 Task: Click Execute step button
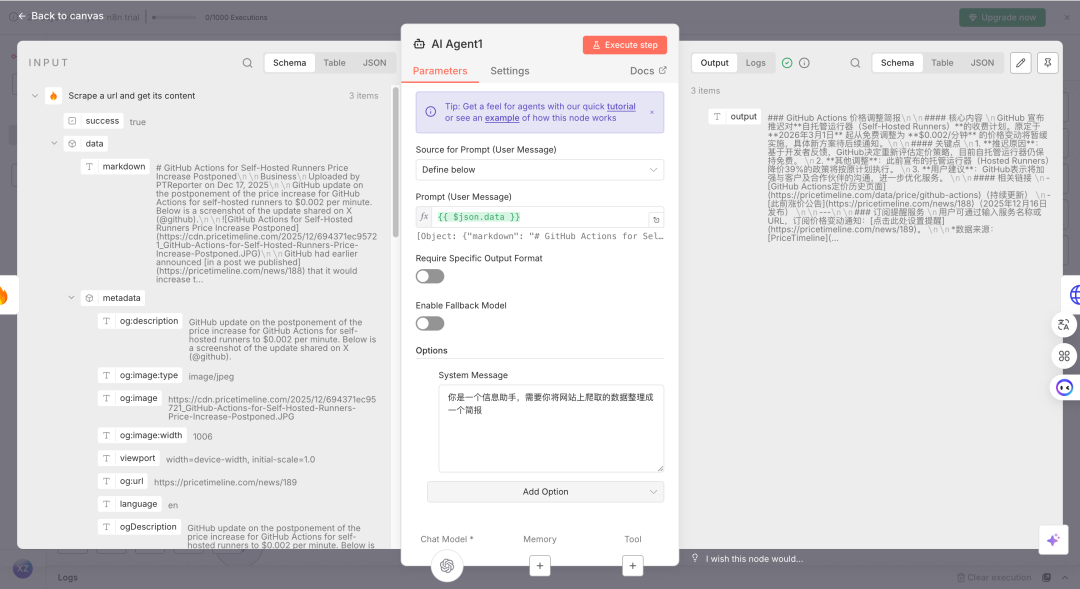point(625,45)
